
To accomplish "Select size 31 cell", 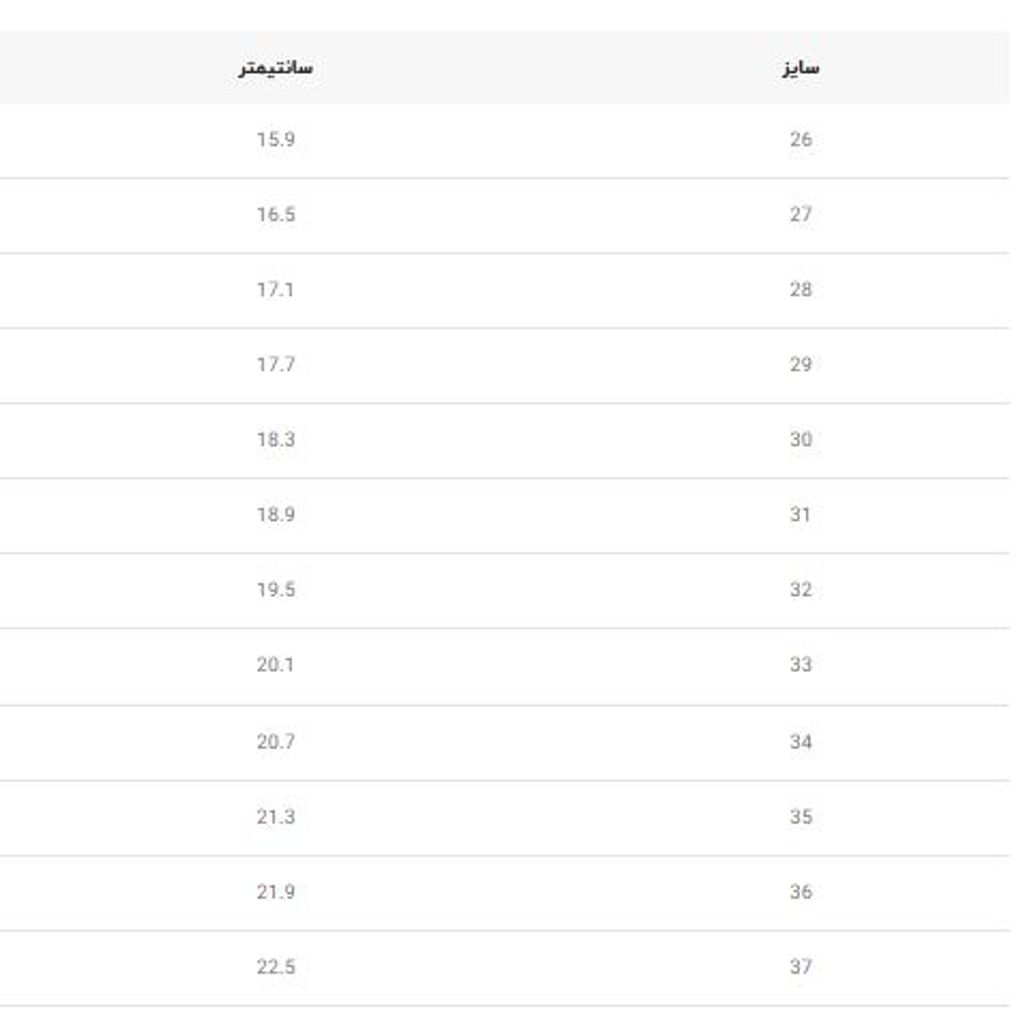I will [800, 515].
